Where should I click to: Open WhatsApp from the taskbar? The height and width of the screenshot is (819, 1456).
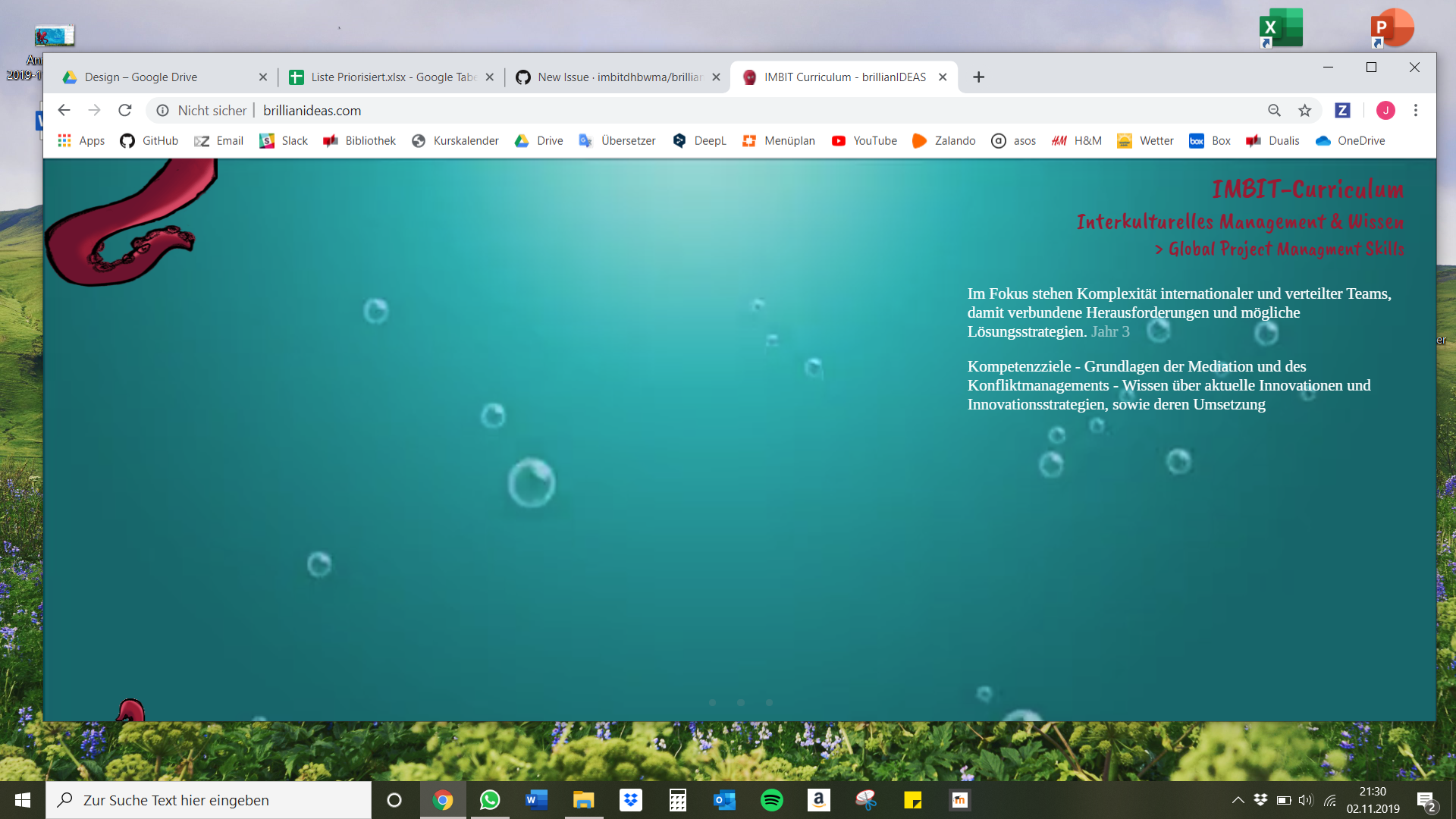[x=490, y=799]
